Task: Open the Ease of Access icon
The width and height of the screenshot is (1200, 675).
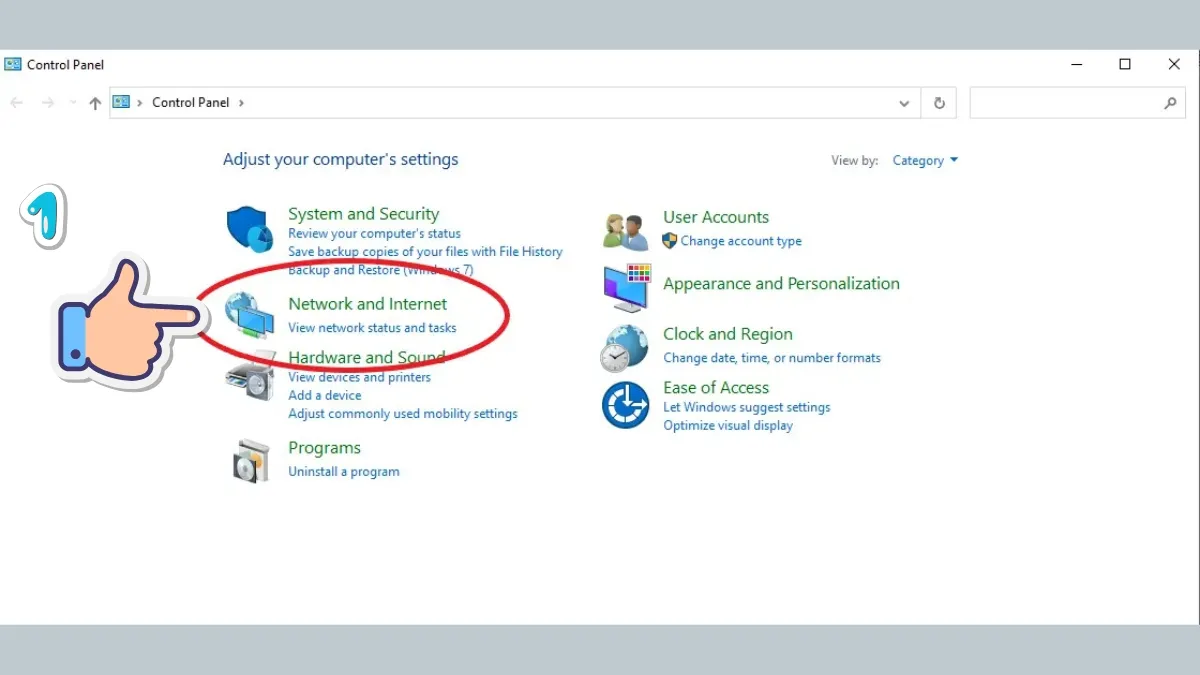Action: coord(625,405)
